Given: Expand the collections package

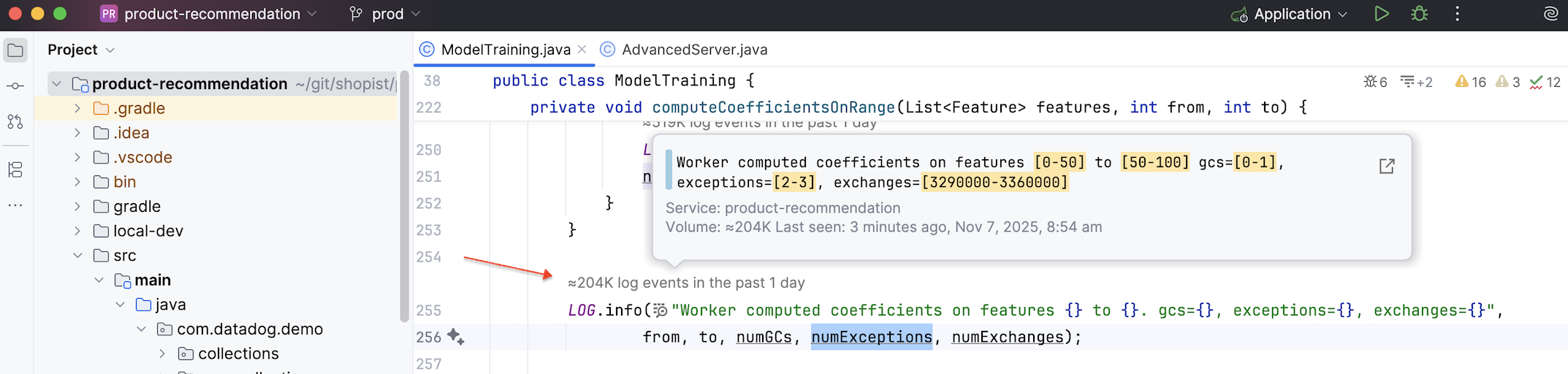Looking at the screenshot, I should (162, 354).
